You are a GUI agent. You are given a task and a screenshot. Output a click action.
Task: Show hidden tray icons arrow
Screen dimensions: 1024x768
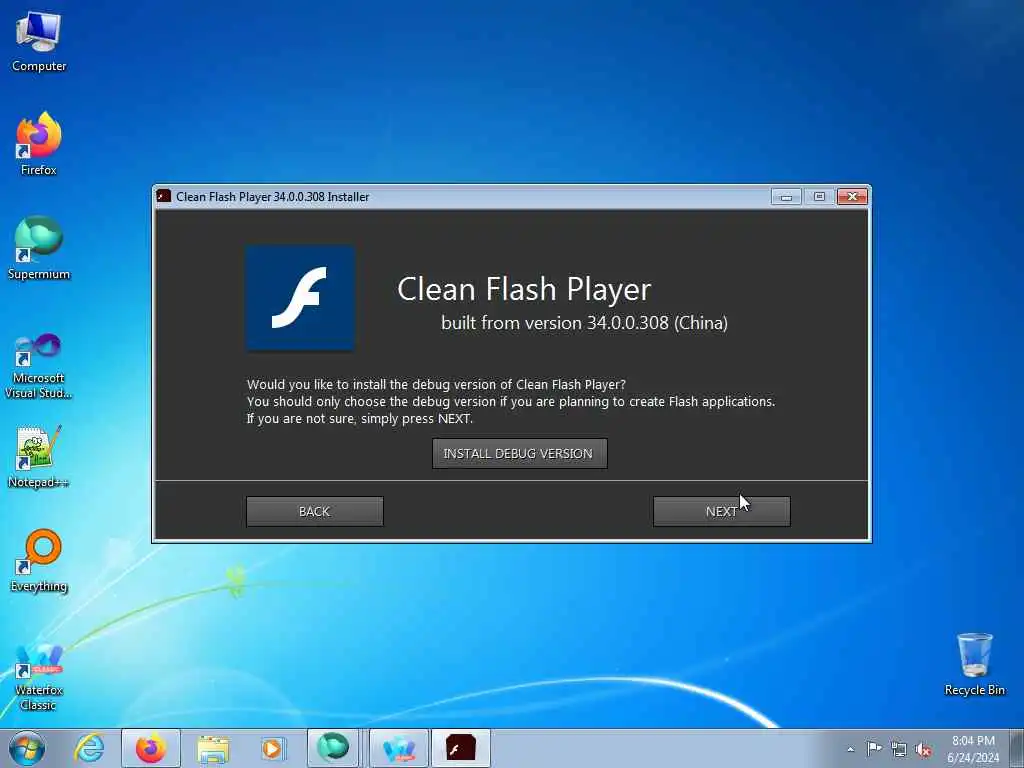pyautogui.click(x=850, y=749)
